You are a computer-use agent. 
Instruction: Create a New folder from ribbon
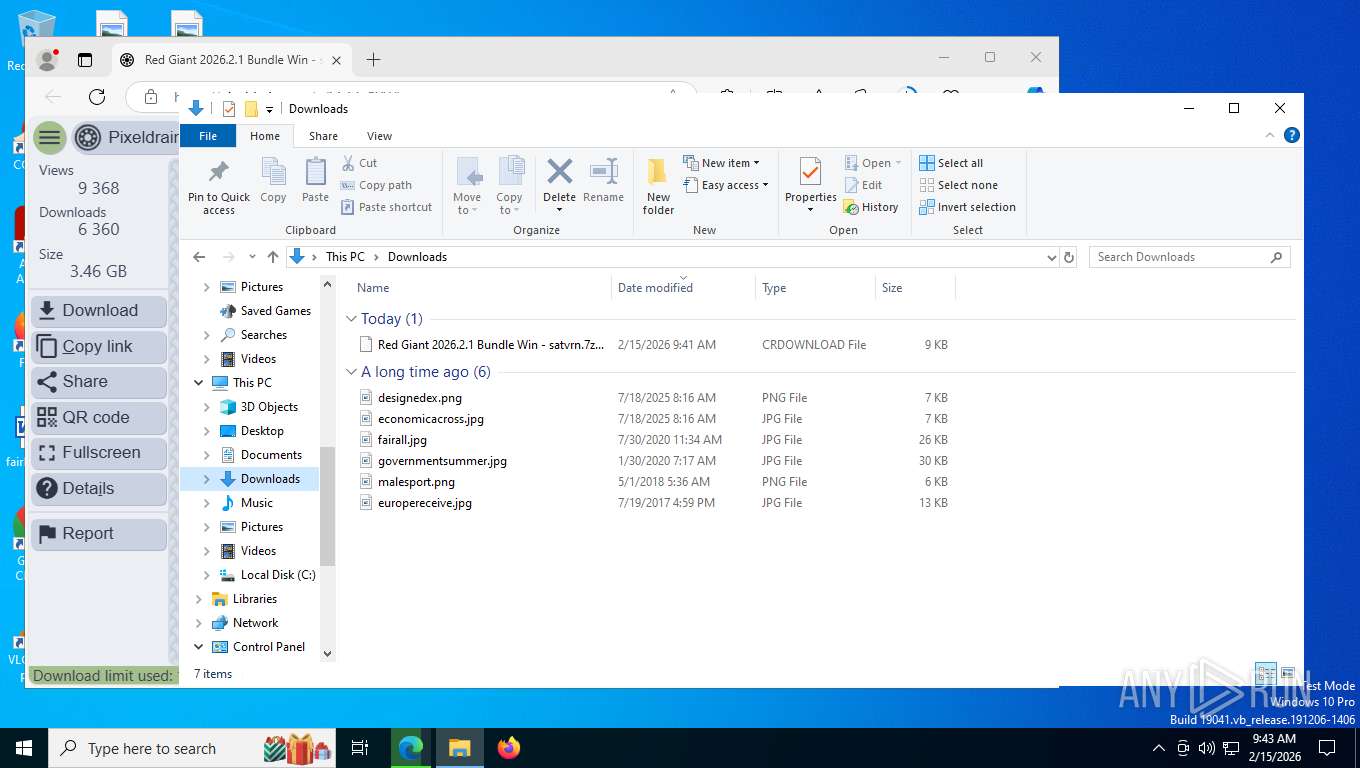[658, 187]
